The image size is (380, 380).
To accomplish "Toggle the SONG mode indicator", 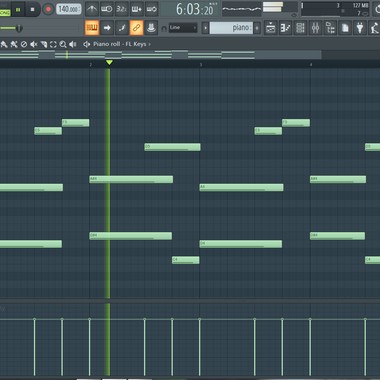I will coord(5,13).
